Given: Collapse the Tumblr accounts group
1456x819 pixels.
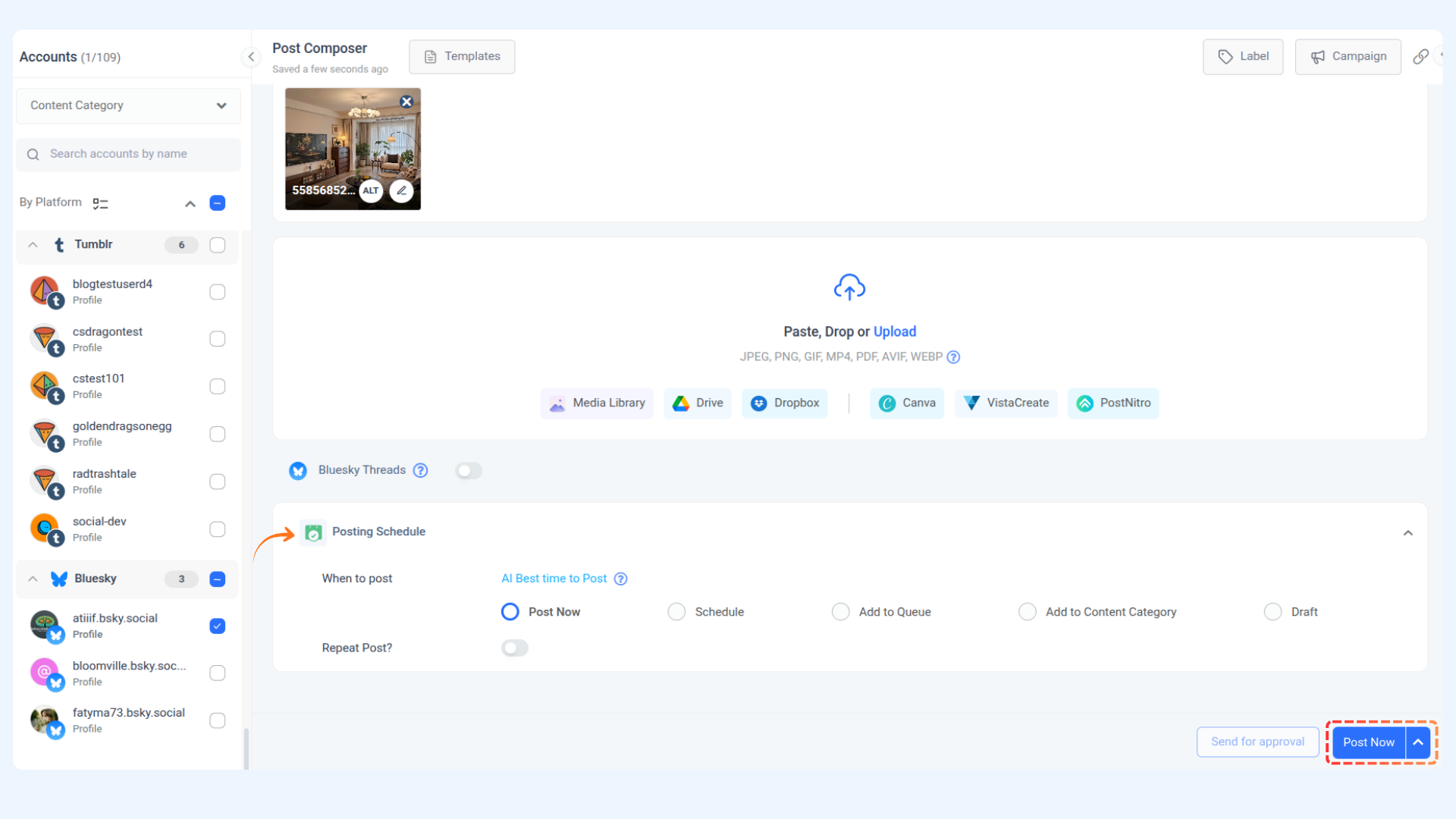Looking at the screenshot, I should (x=33, y=245).
